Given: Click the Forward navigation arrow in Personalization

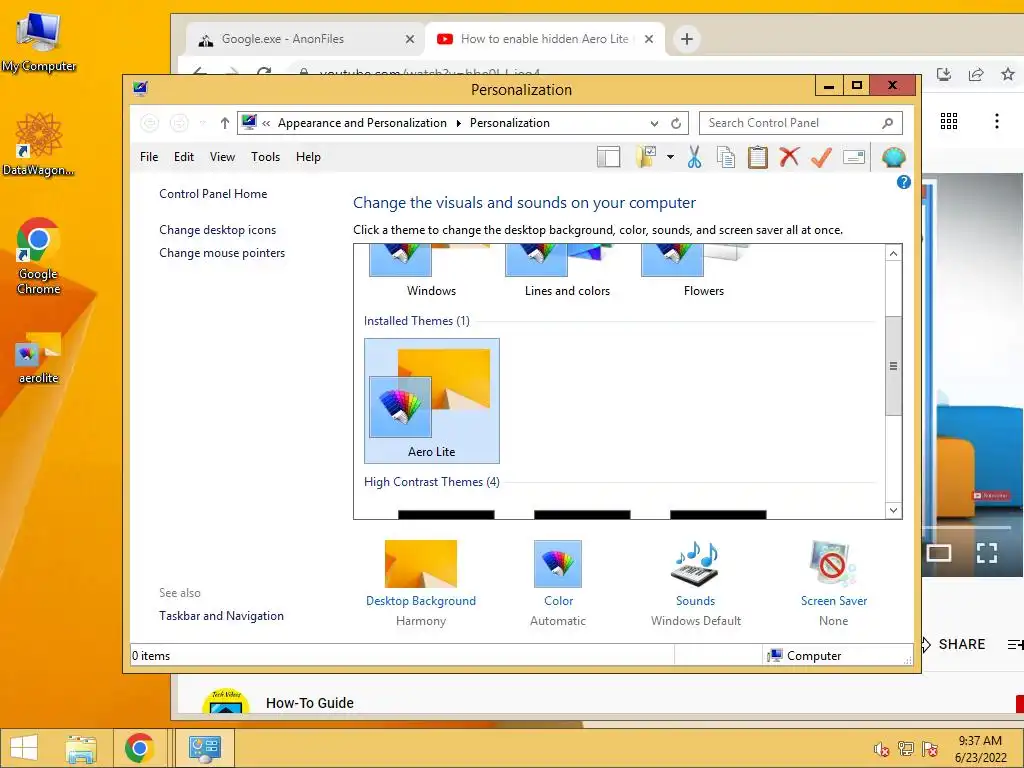Looking at the screenshot, I should pos(179,123).
